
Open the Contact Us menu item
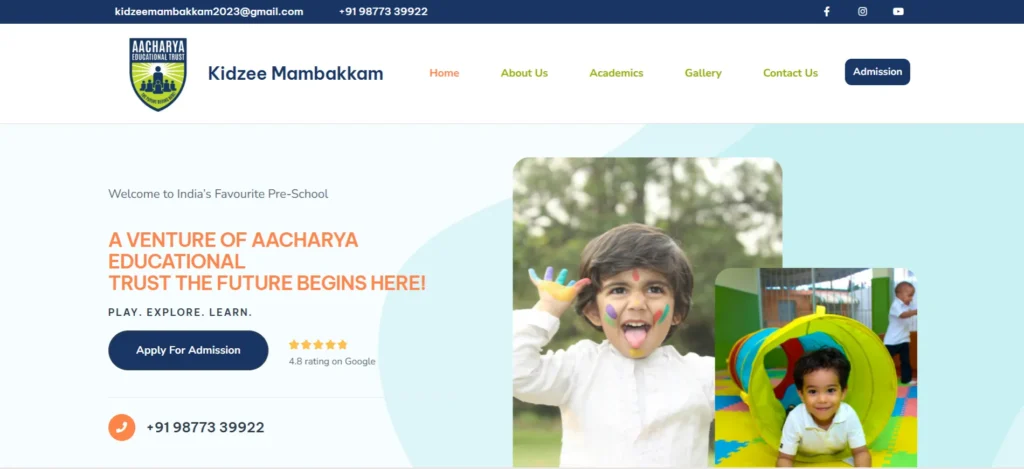pos(790,73)
